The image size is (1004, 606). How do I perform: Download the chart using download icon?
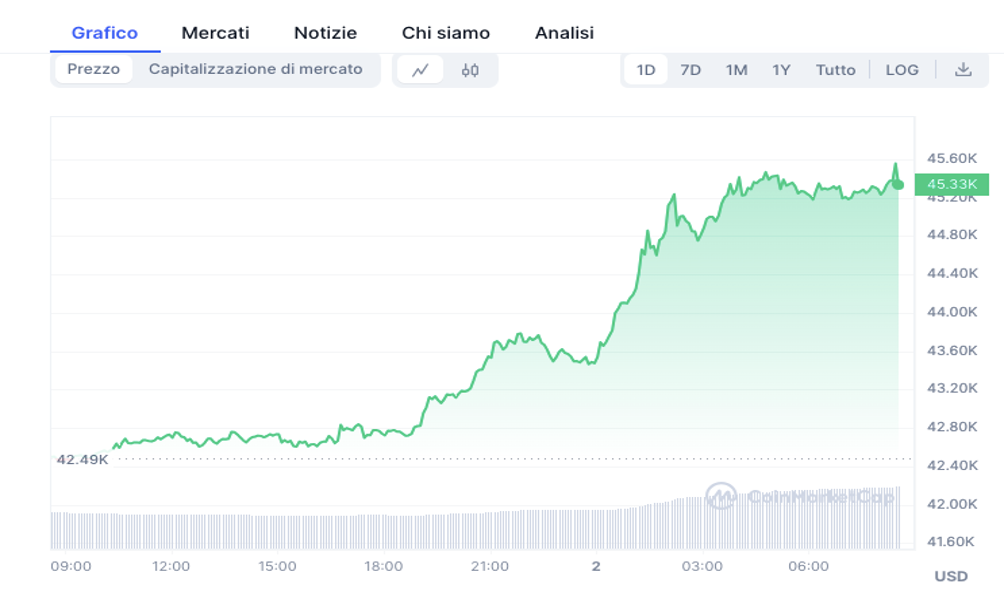click(963, 70)
